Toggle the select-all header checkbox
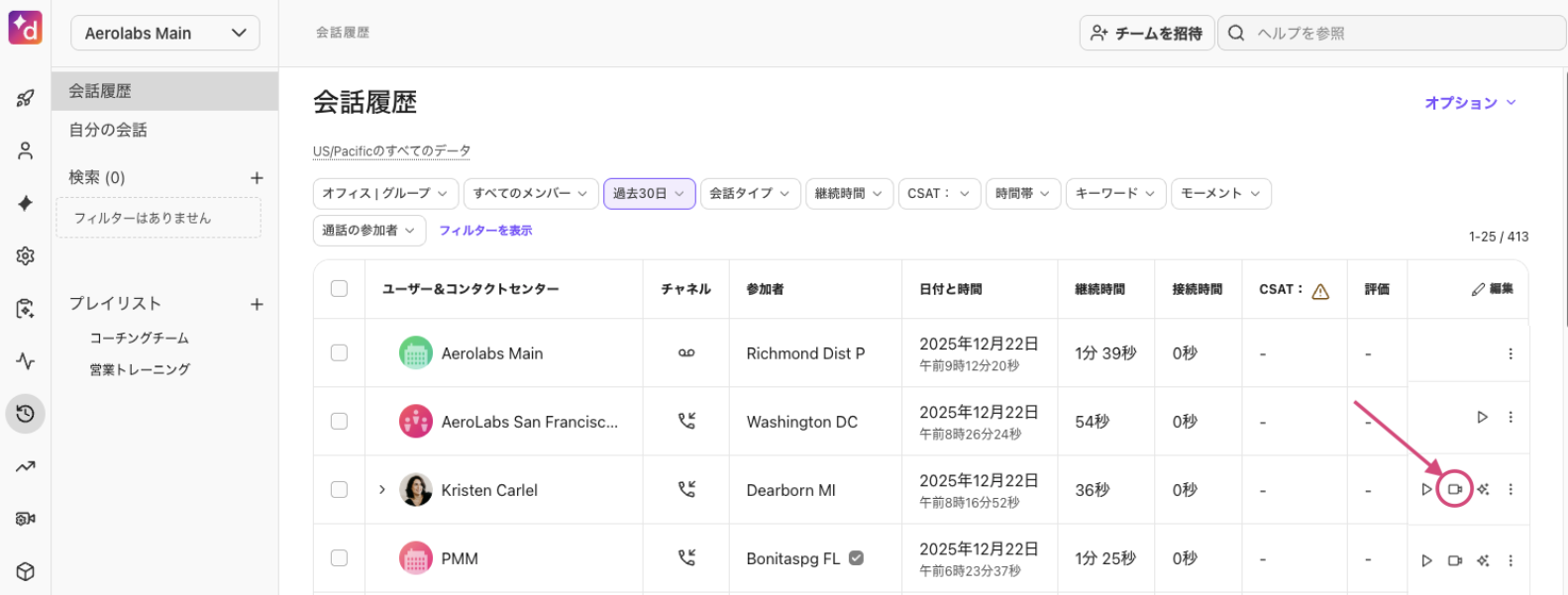Screen dimensions: 1568x595 339,288
